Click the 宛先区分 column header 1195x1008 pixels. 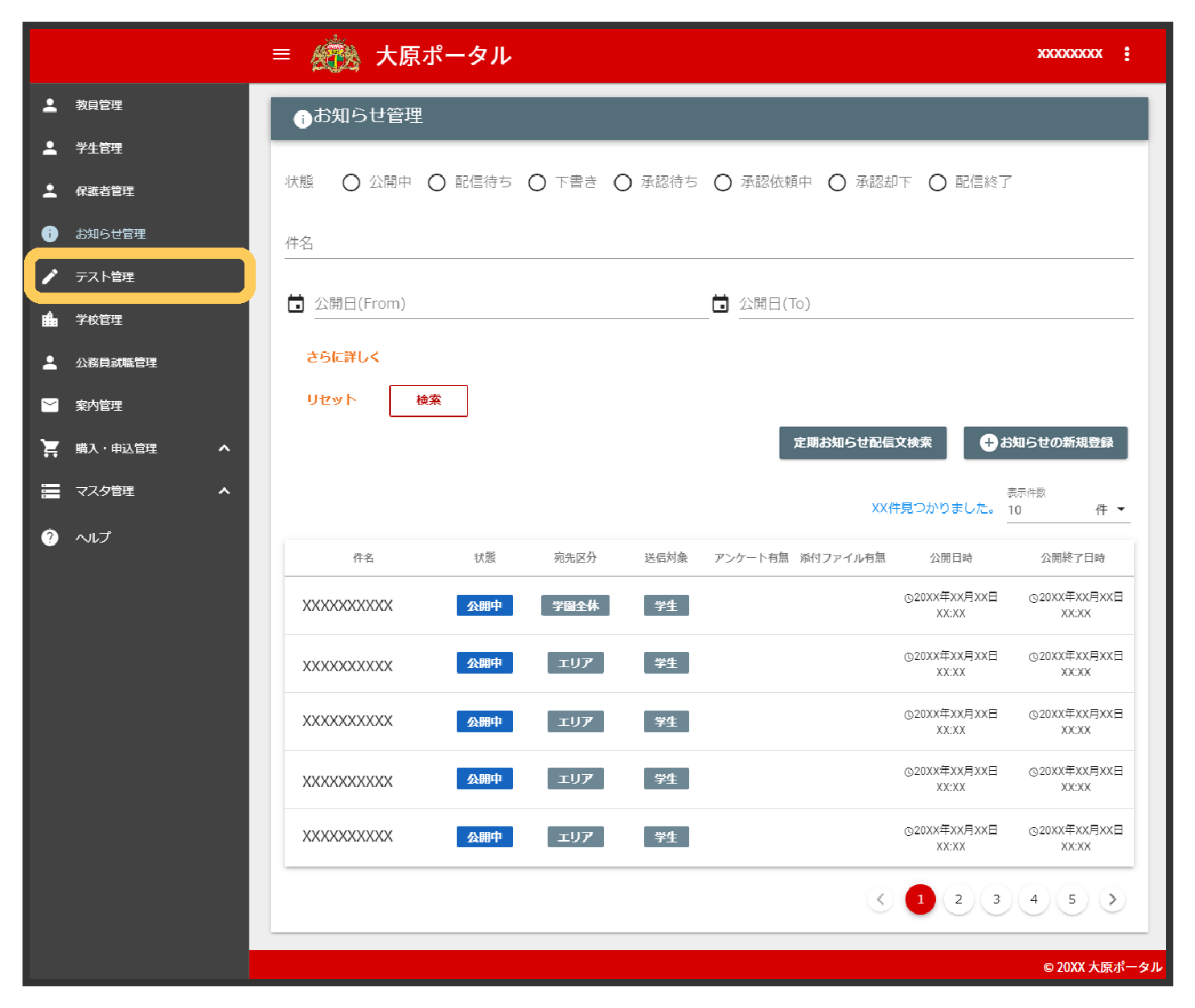point(576,558)
